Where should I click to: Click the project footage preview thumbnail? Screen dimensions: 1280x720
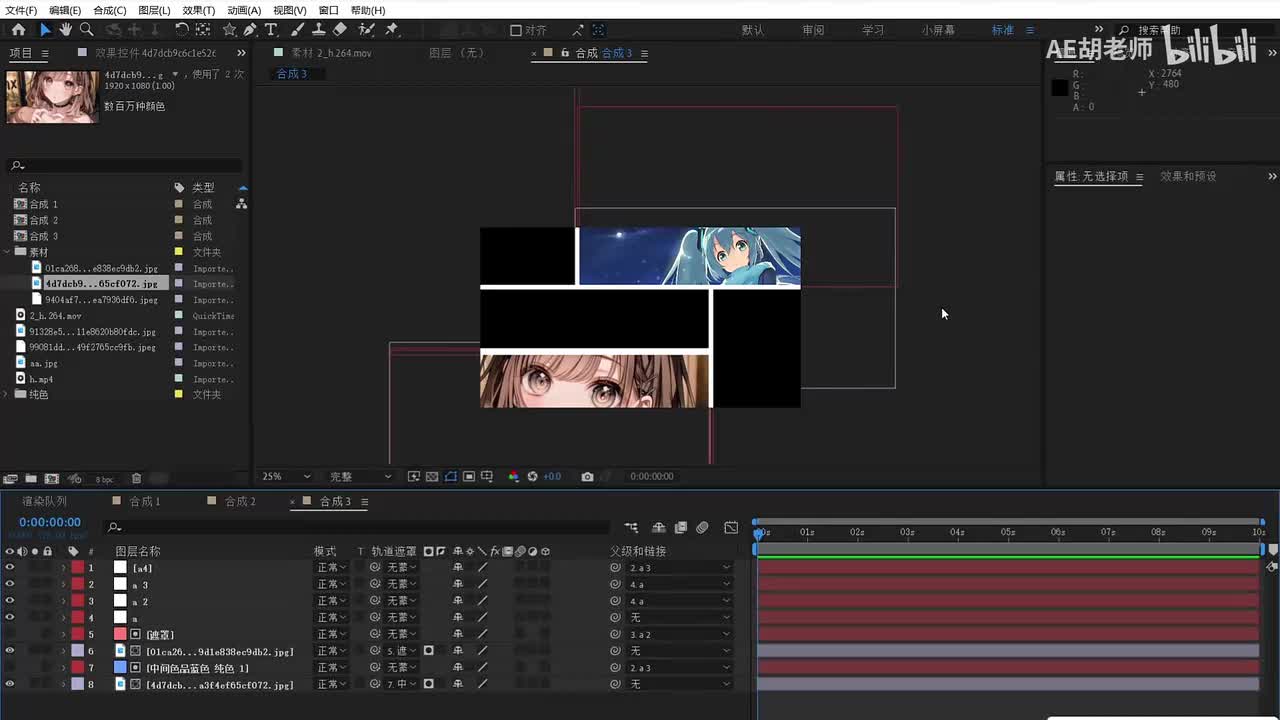tap(52, 96)
